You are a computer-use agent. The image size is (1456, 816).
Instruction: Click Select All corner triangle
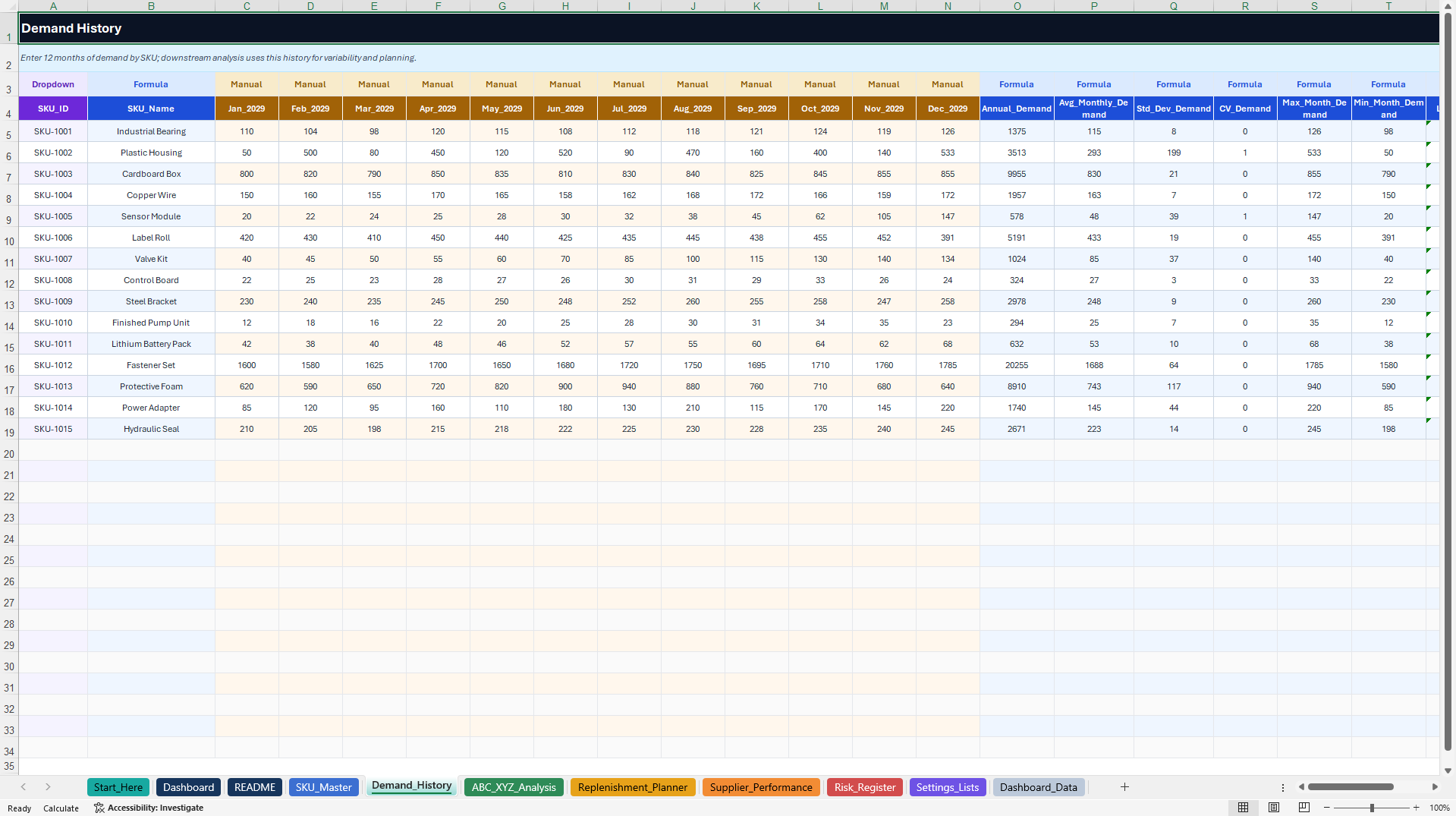click(9, 6)
